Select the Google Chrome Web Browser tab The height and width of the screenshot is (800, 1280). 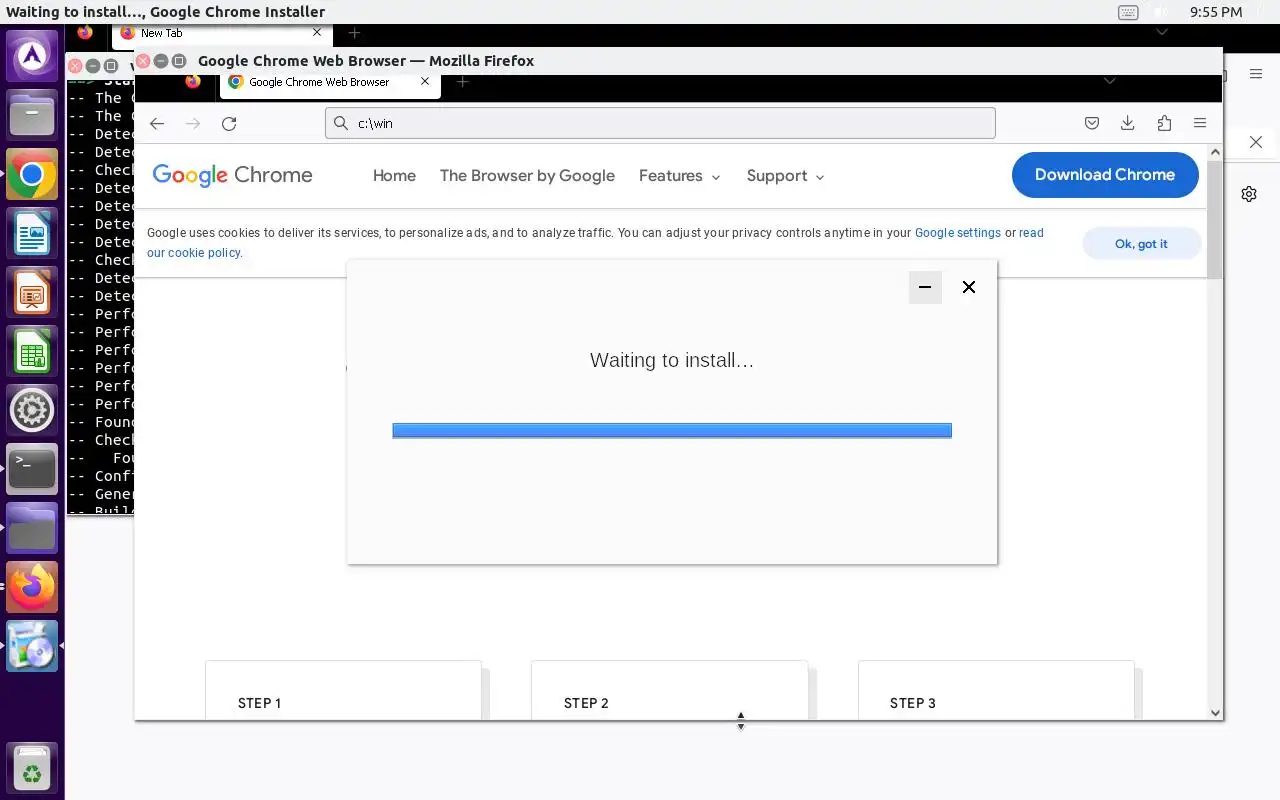[x=330, y=82]
